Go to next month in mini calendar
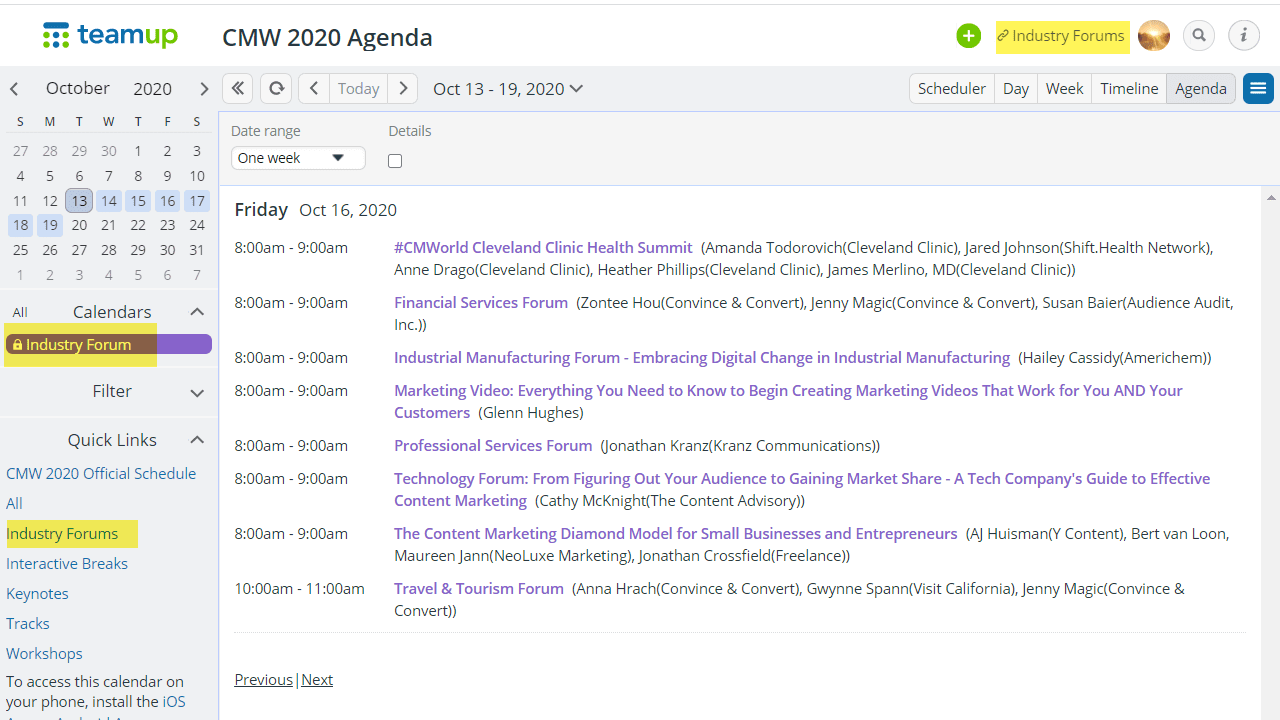Screen dimensions: 1280x720 point(204,89)
